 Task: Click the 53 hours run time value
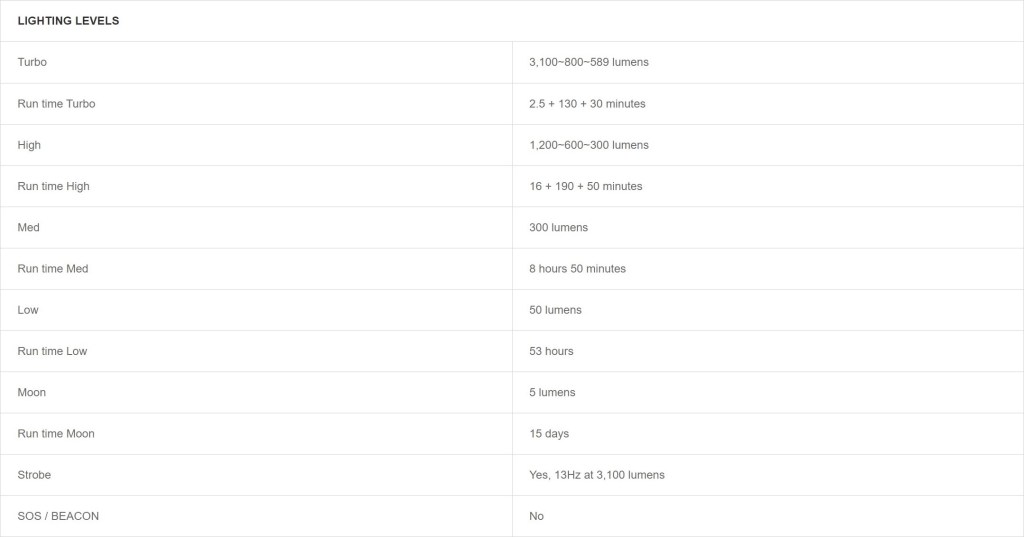551,351
